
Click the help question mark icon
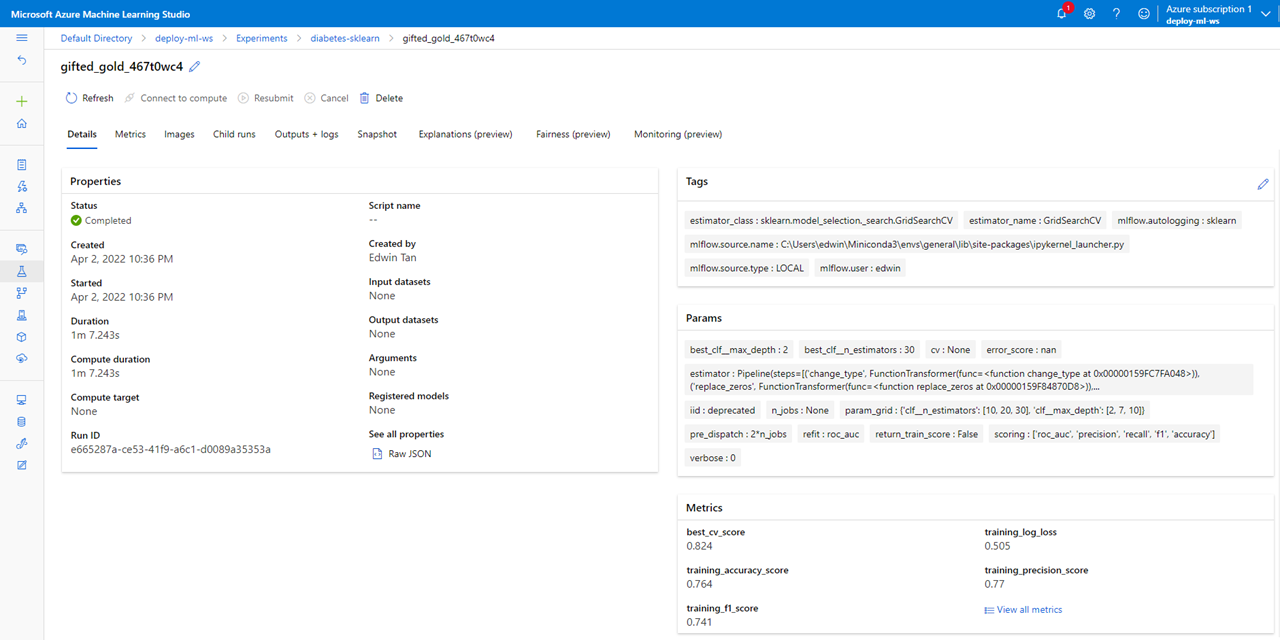(x=1116, y=14)
